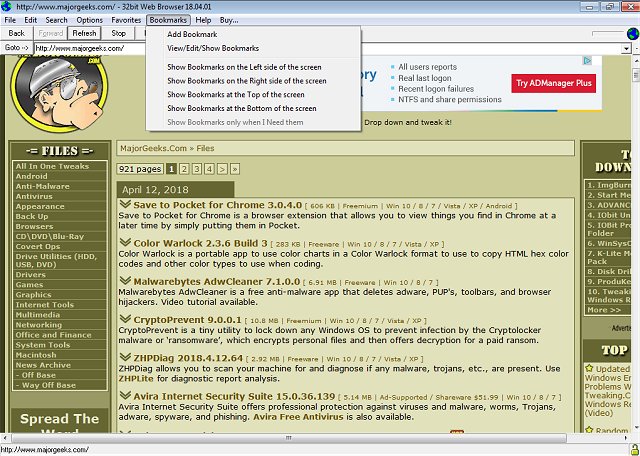This screenshot has height=456, width=640.
Task: Click the Stop button
Action: pos(118,33)
